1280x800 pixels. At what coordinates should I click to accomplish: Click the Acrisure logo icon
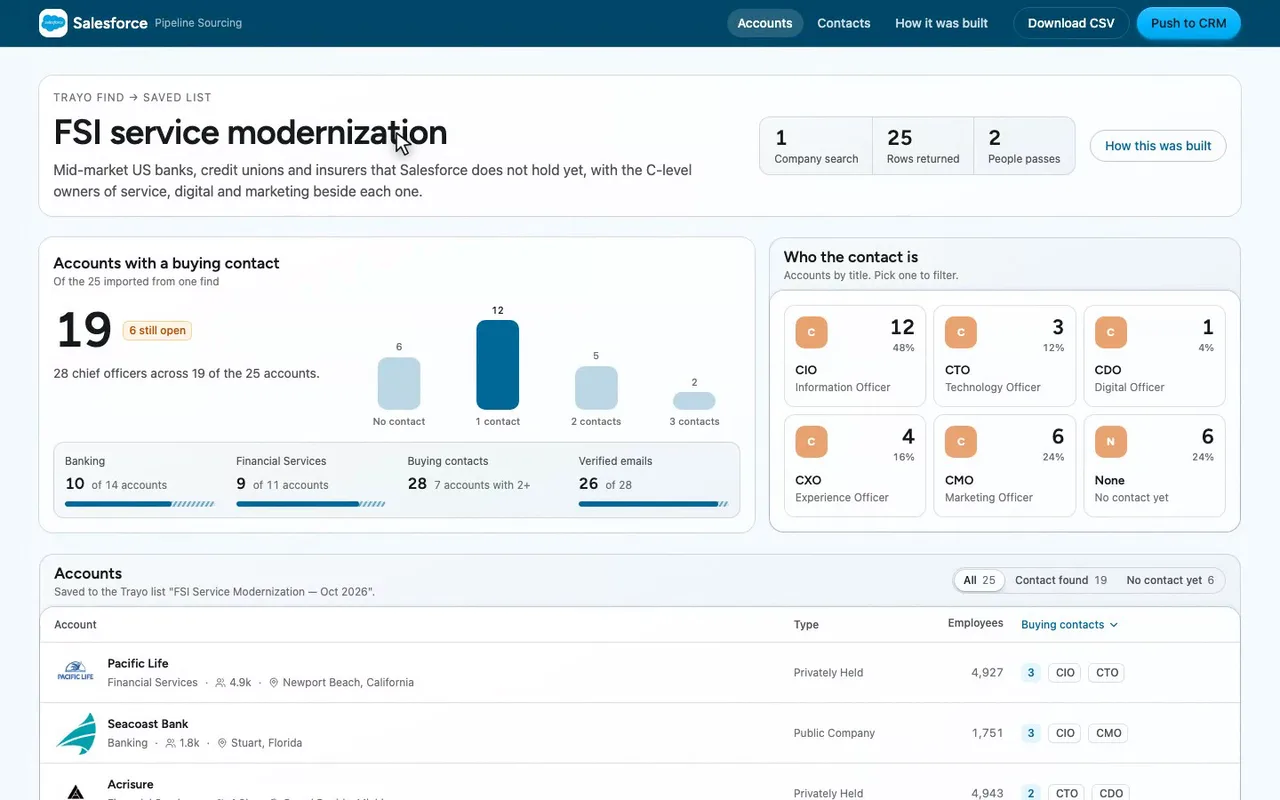[x=75, y=792]
